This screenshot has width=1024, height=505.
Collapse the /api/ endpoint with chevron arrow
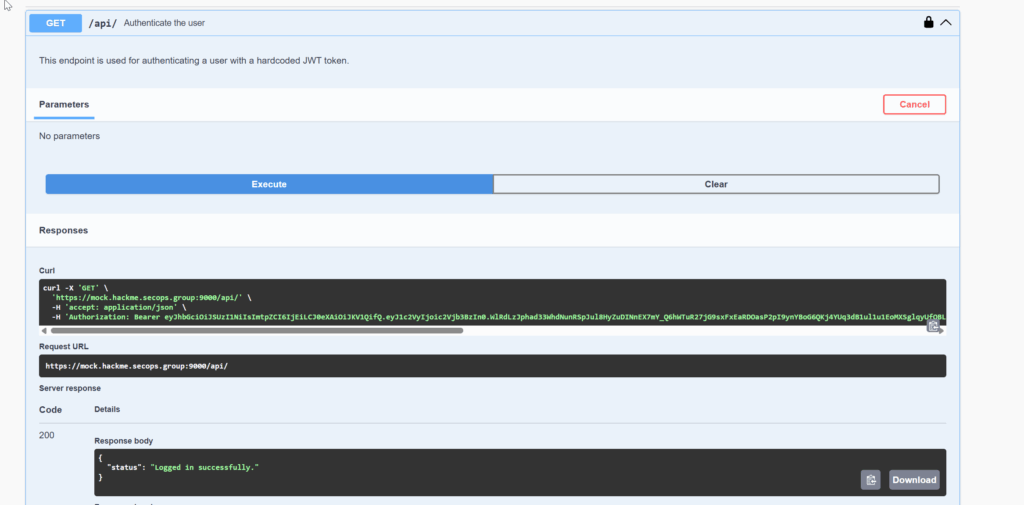point(945,22)
